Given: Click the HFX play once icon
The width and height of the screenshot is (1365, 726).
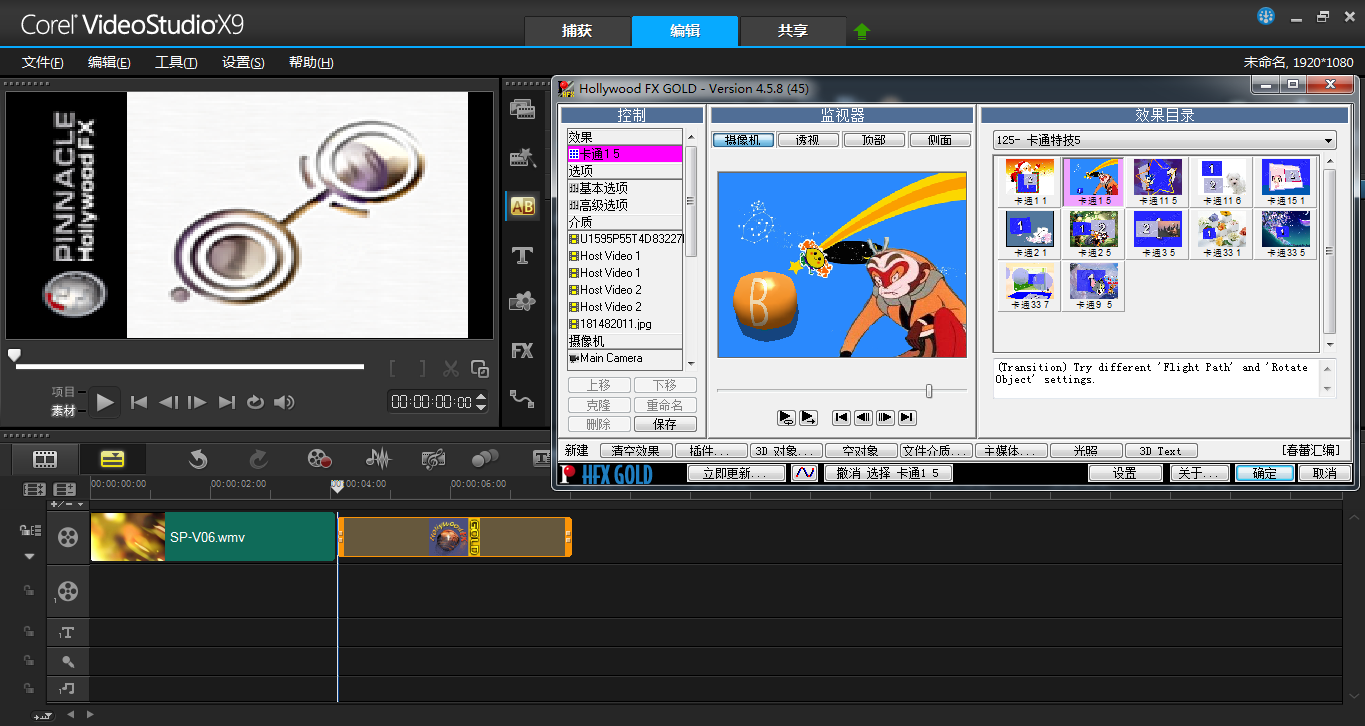Looking at the screenshot, I should [x=808, y=417].
